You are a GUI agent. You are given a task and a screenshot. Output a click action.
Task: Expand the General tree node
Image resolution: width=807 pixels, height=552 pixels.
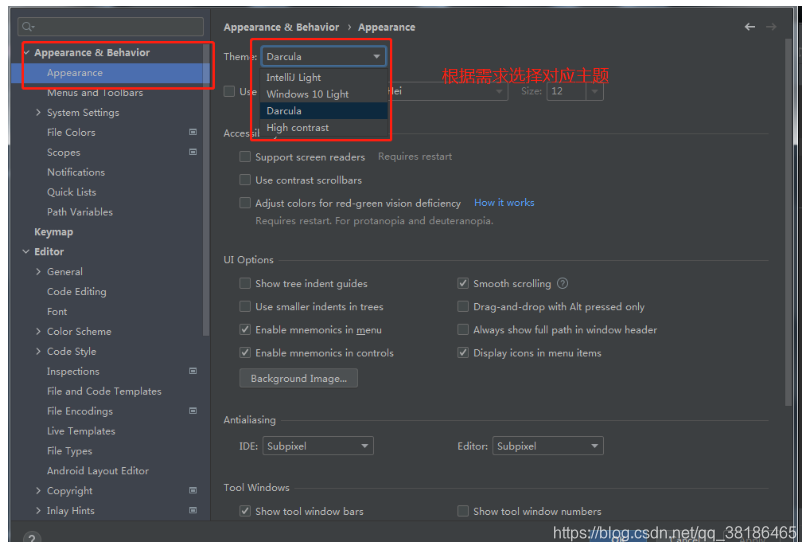[38, 271]
